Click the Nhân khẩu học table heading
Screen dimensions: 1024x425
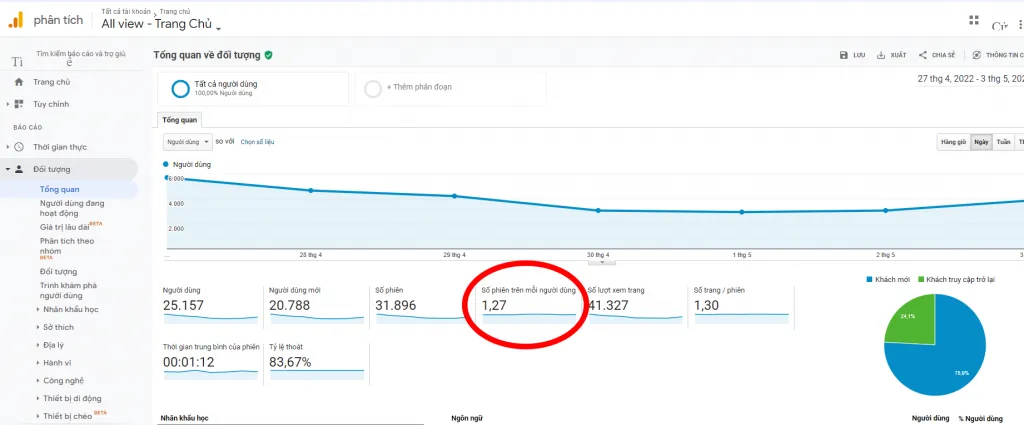[x=185, y=418]
